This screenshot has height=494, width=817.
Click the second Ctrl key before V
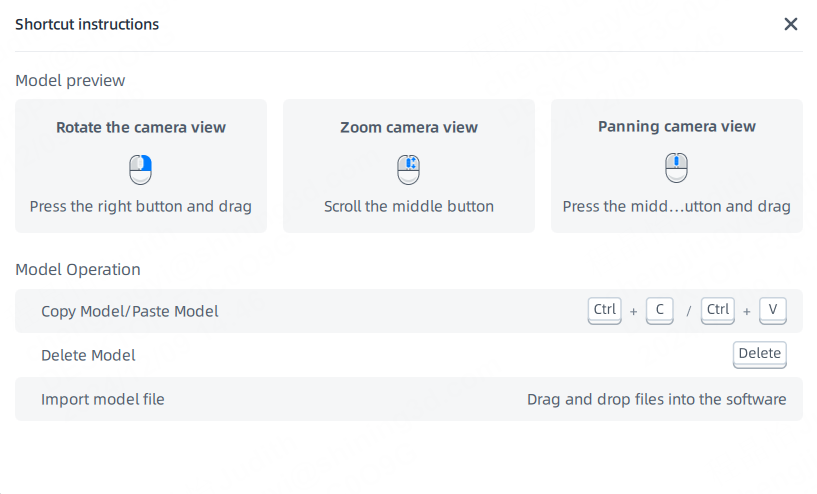point(717,311)
